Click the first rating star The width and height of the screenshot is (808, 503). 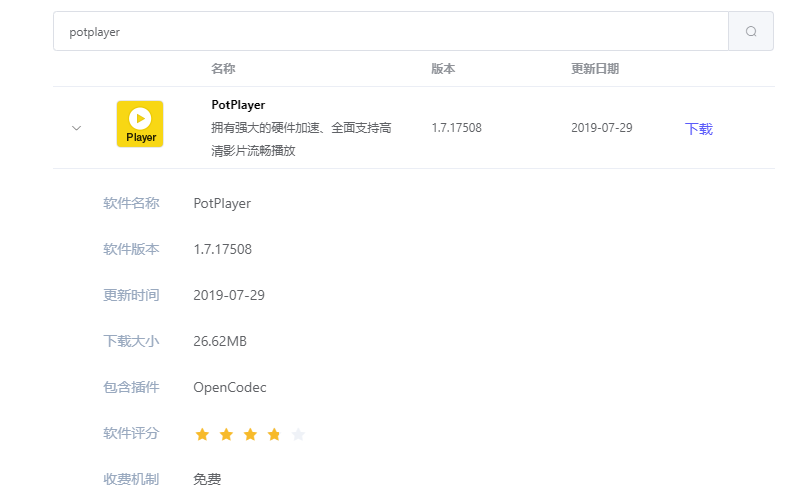tap(202, 434)
